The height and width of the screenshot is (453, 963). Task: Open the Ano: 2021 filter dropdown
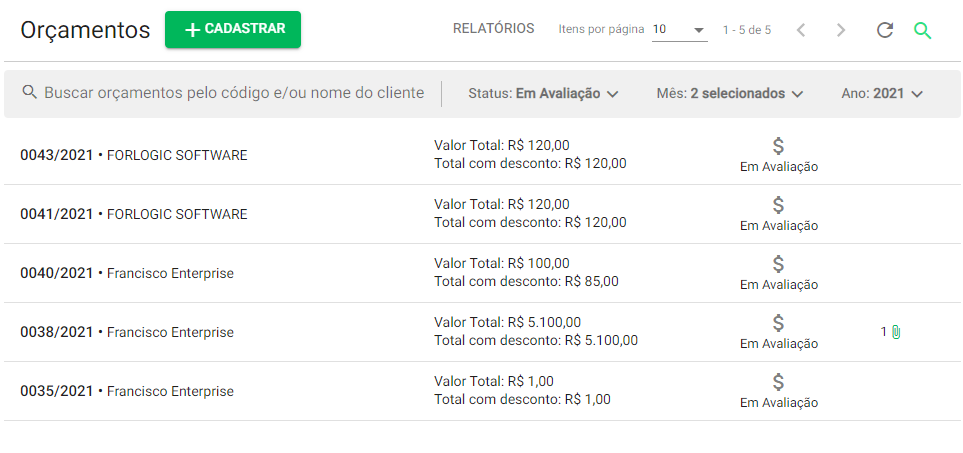click(882, 93)
